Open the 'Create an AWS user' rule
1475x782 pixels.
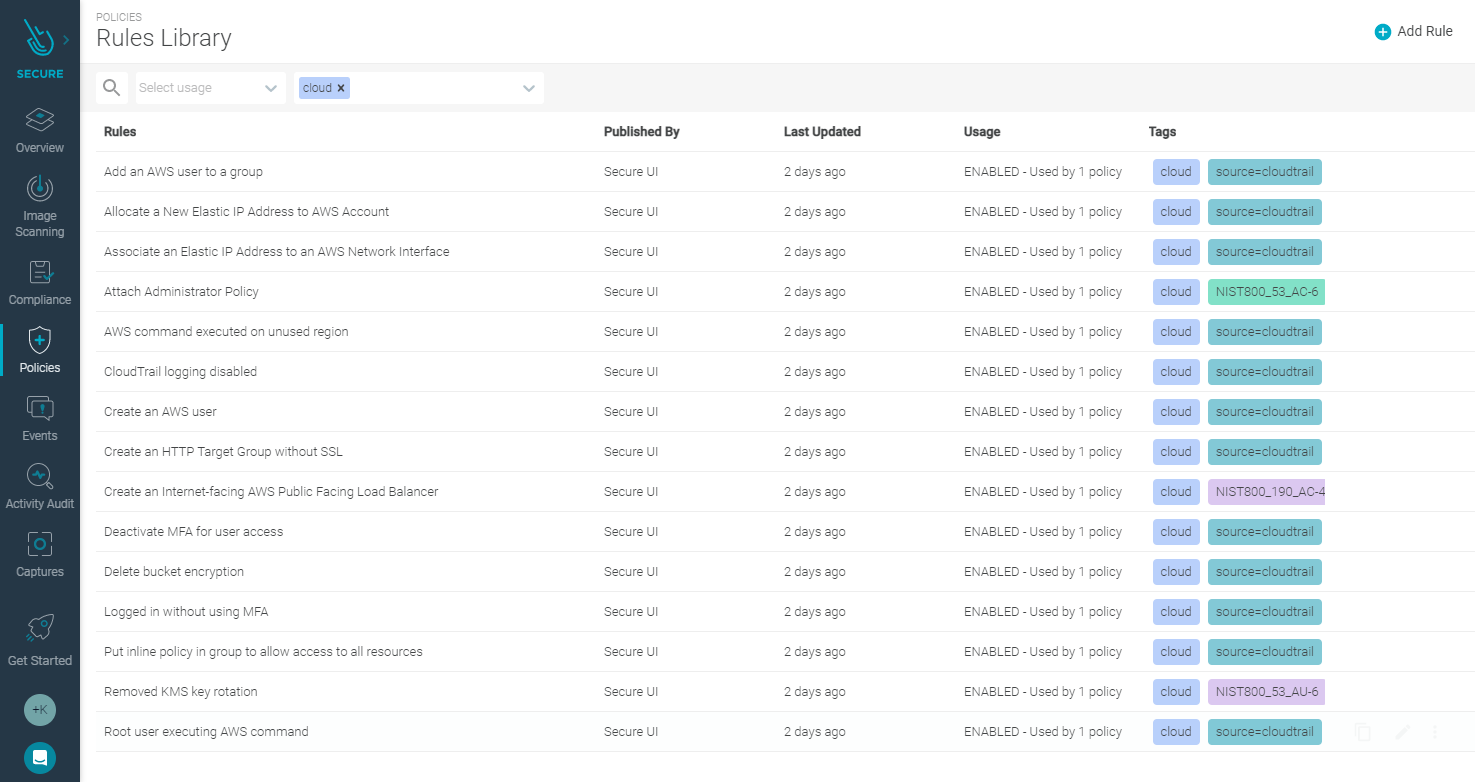pyautogui.click(x=160, y=412)
